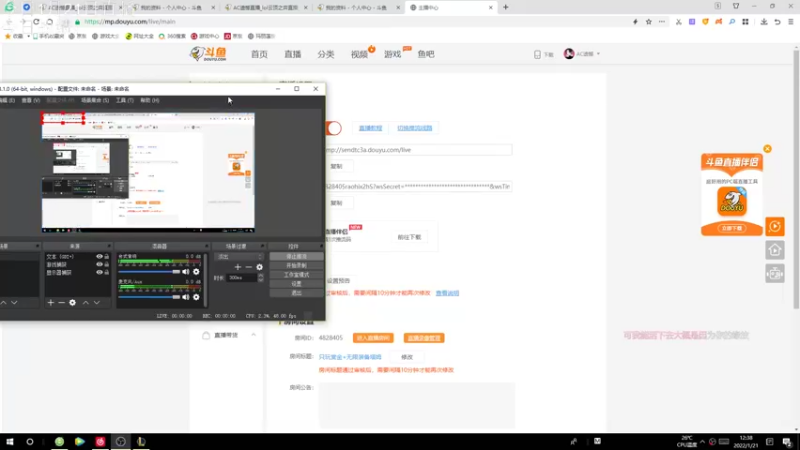This screenshot has width=800, height=450.
Task: Click the stop streaming button in OBS controls
Action: (296, 256)
